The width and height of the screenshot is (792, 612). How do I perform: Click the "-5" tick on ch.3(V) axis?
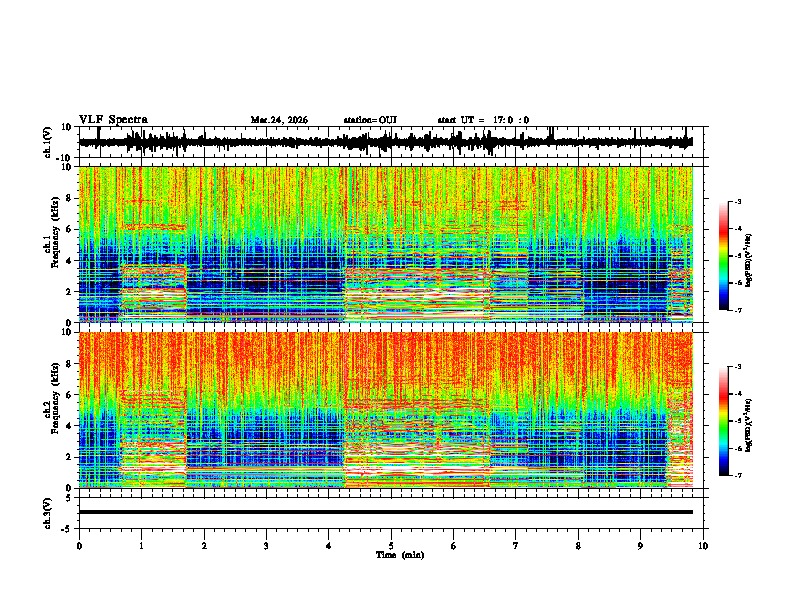click(x=68, y=529)
